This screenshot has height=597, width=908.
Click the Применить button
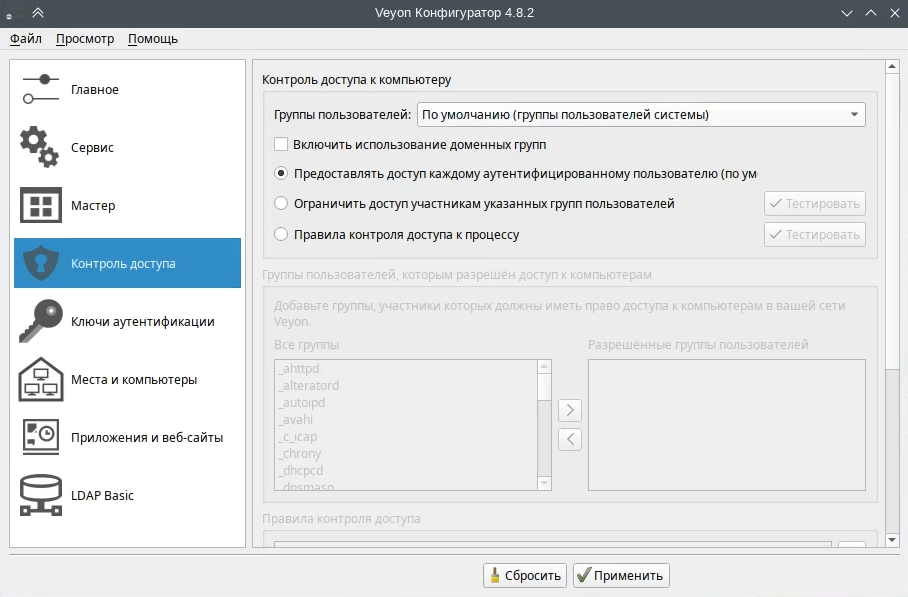621,576
